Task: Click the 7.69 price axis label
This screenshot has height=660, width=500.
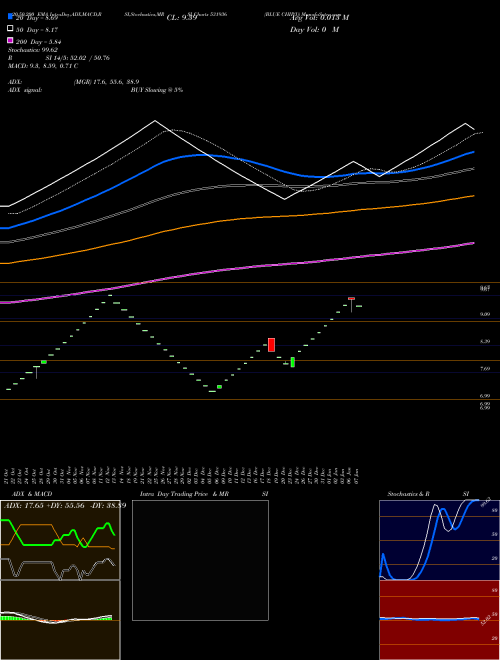Action: tap(485, 369)
